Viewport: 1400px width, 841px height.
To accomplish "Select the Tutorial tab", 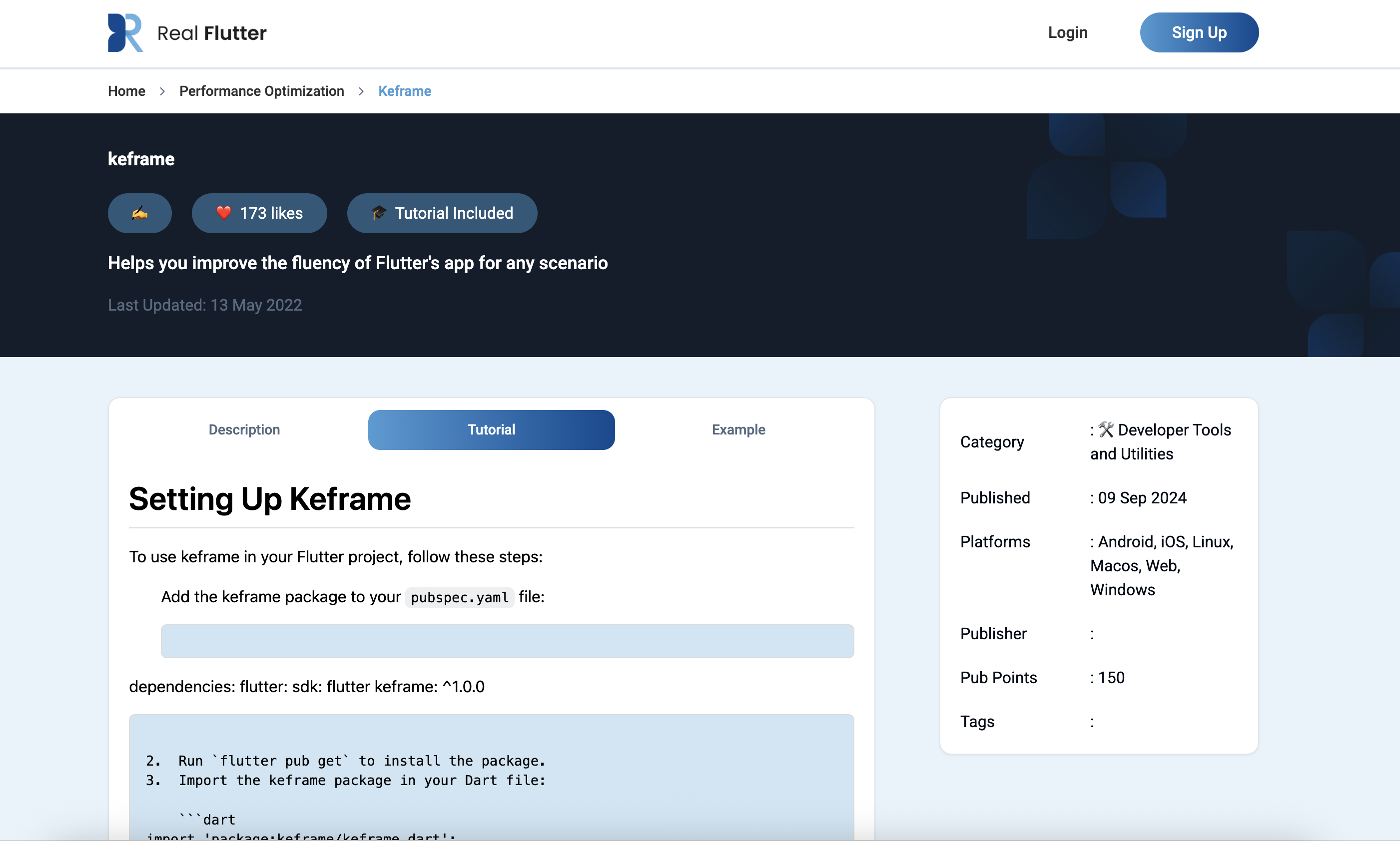I will [491, 429].
